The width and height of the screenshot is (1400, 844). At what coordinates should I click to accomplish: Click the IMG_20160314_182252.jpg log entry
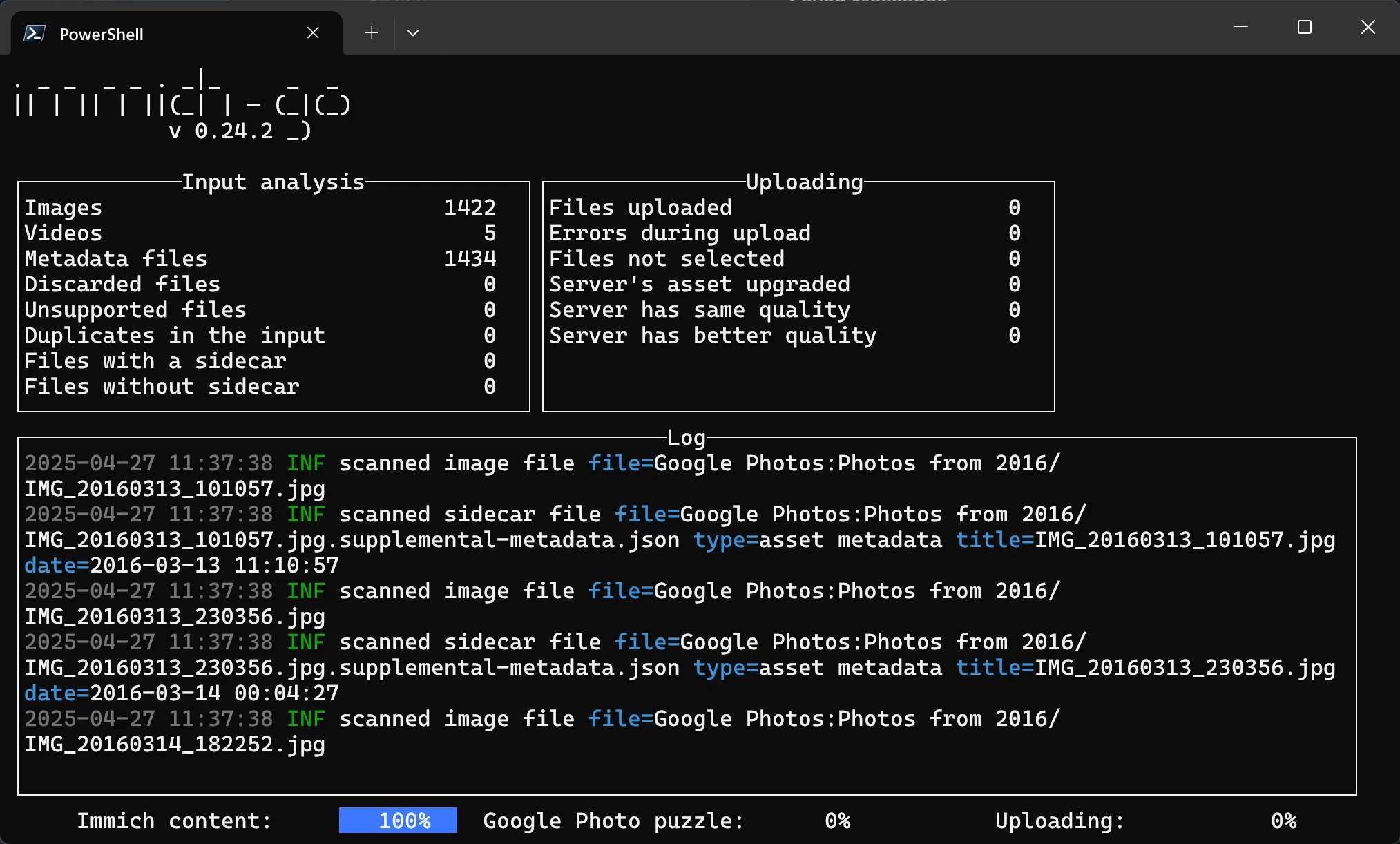[x=175, y=744]
